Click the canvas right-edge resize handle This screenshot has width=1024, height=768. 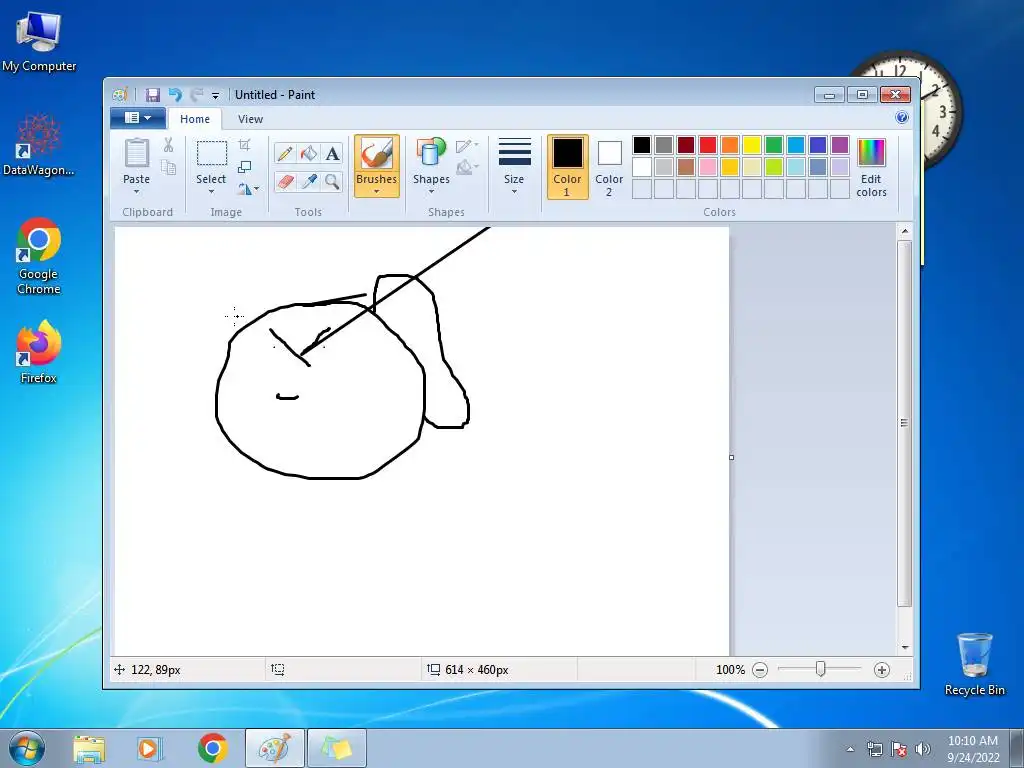tap(731, 457)
